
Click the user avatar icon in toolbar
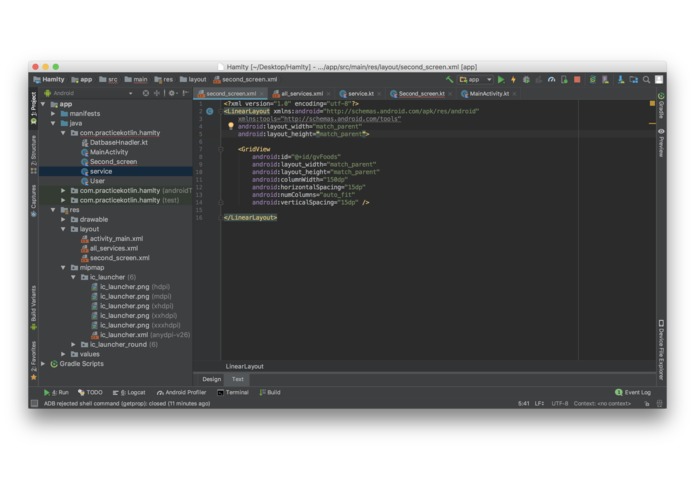[x=659, y=79]
